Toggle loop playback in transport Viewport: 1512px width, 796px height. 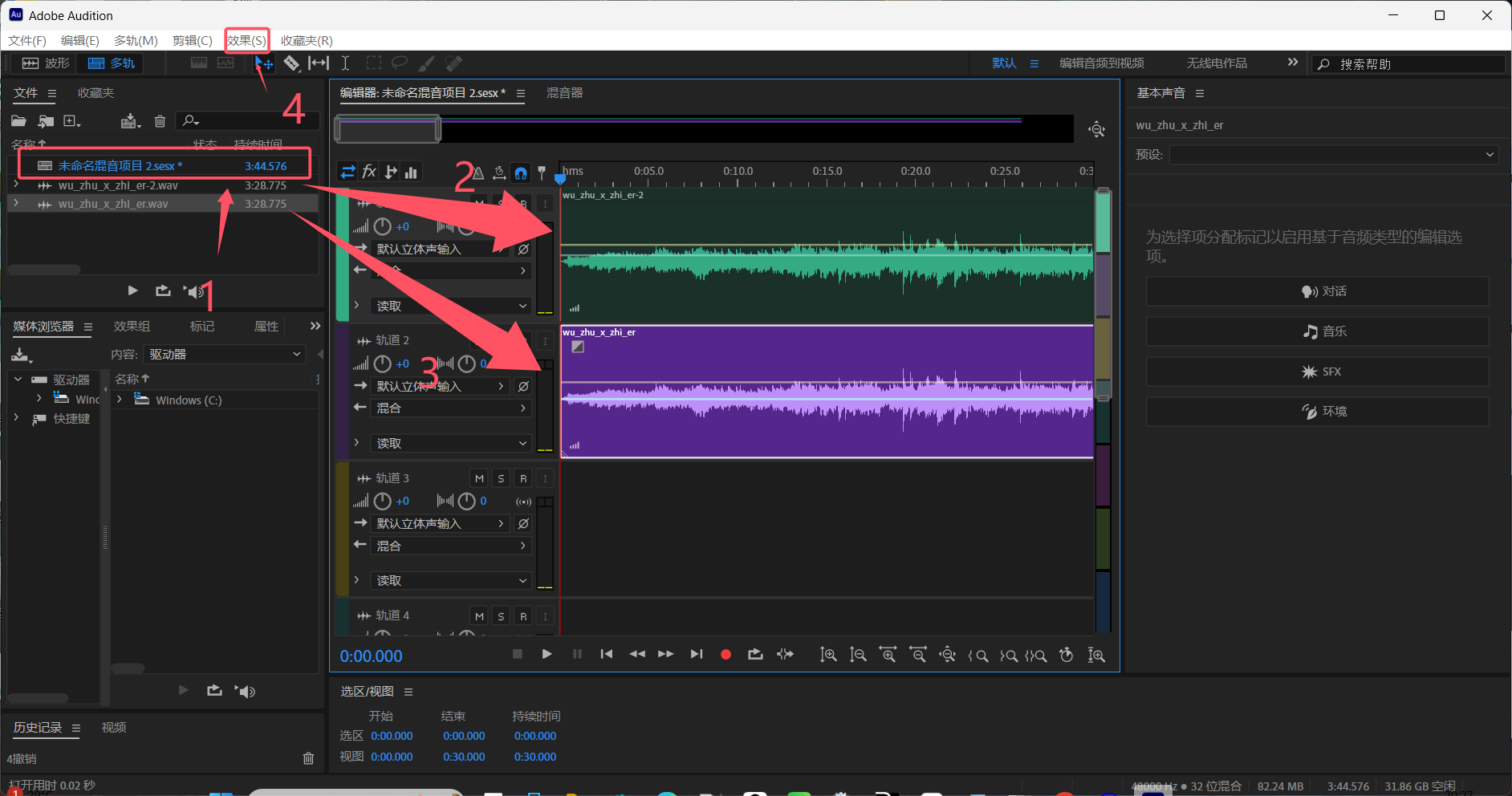pyautogui.click(x=755, y=654)
